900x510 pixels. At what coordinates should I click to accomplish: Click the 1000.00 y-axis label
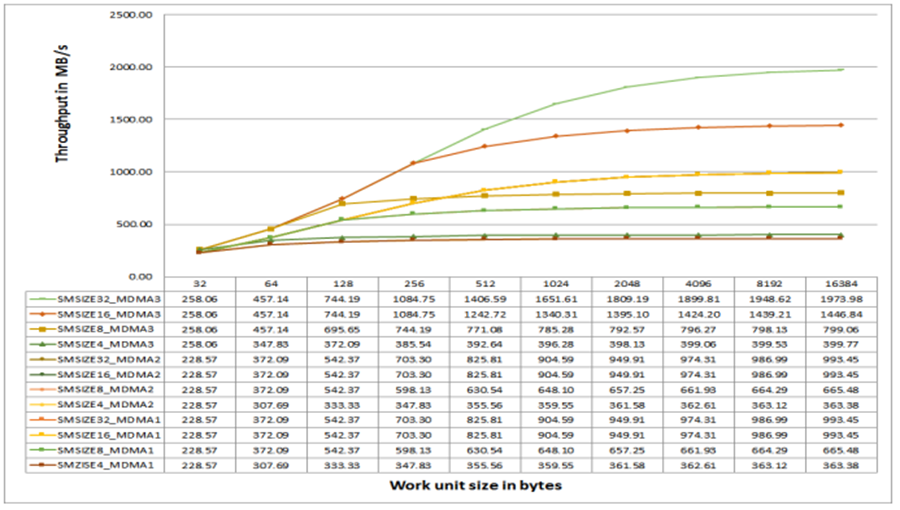131,172
